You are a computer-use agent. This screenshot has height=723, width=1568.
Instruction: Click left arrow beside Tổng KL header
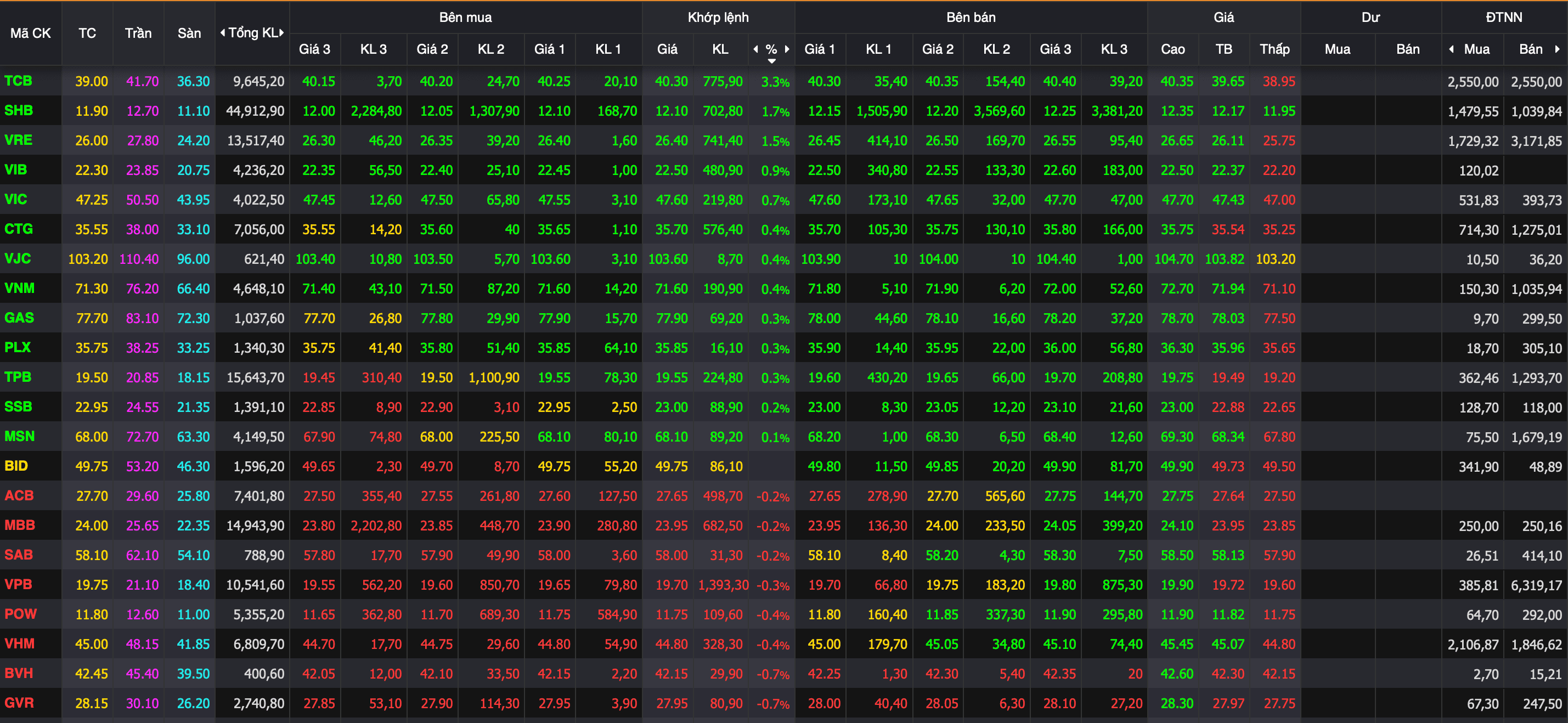[223, 33]
